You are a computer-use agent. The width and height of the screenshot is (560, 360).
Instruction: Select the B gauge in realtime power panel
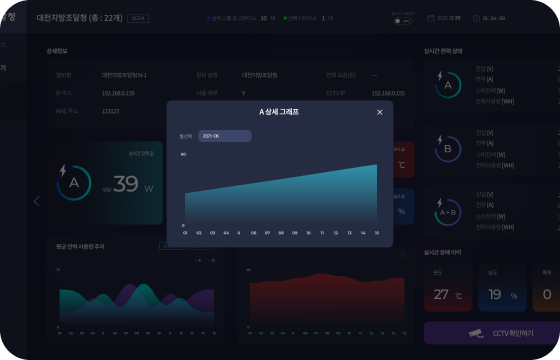coord(448,149)
